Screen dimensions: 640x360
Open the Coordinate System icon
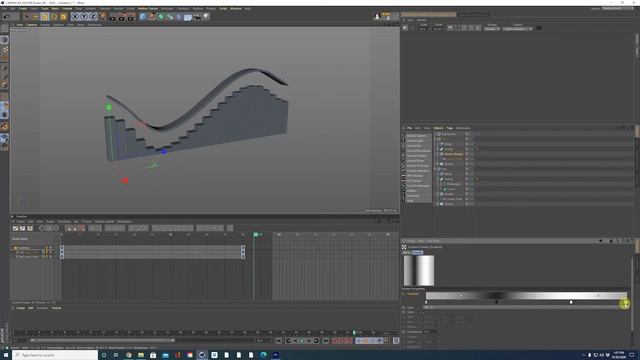102,17
